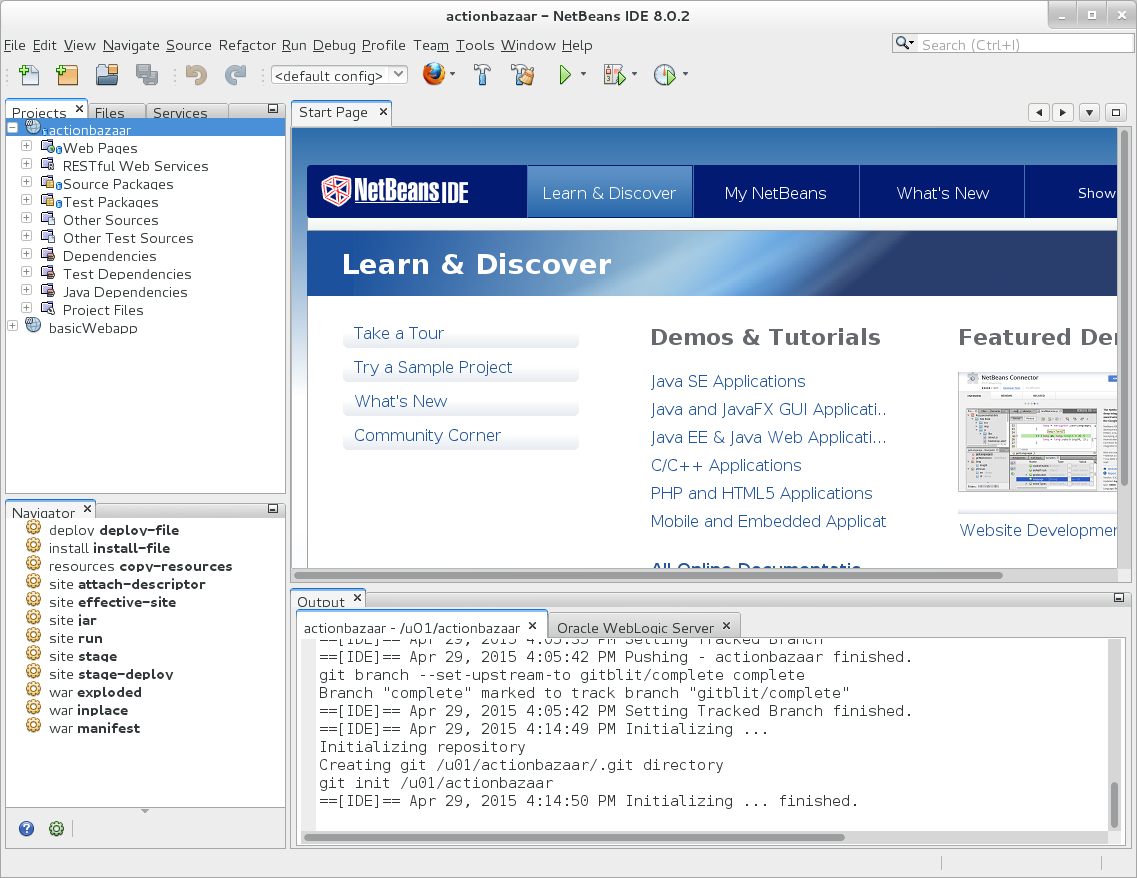Click the Redo icon
The image size is (1137, 878).
pyautogui.click(x=236, y=74)
